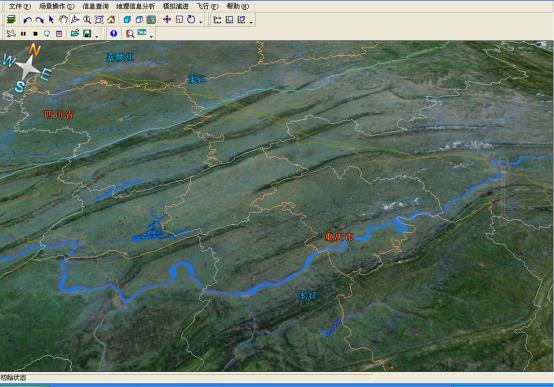Click the blue information icon
Image resolution: width=554 pixels, height=387 pixels.
[x=114, y=34]
